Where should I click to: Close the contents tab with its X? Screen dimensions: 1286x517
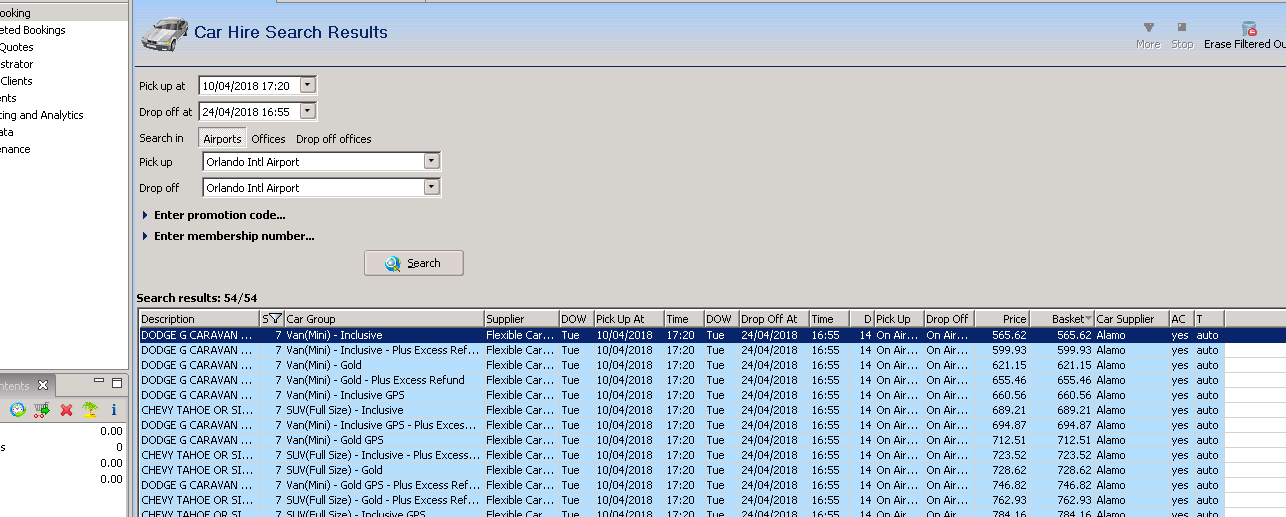click(43, 385)
